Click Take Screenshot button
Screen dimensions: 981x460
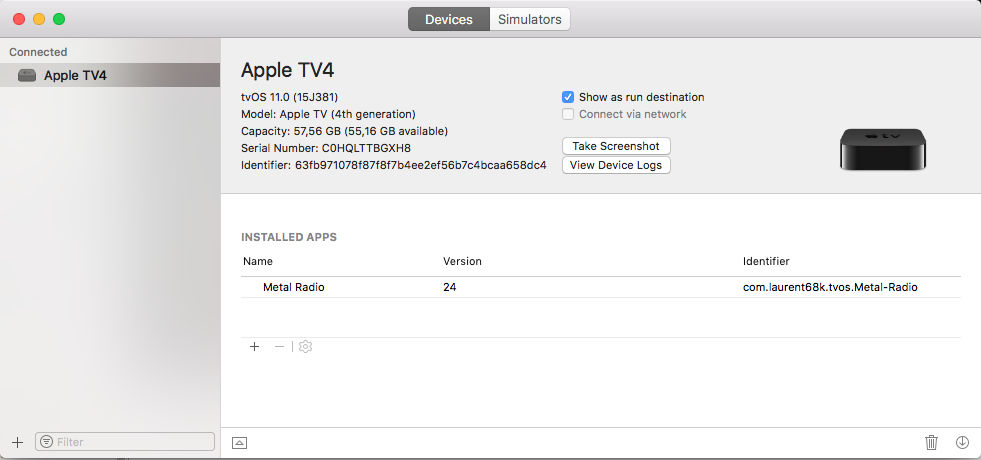tap(616, 146)
